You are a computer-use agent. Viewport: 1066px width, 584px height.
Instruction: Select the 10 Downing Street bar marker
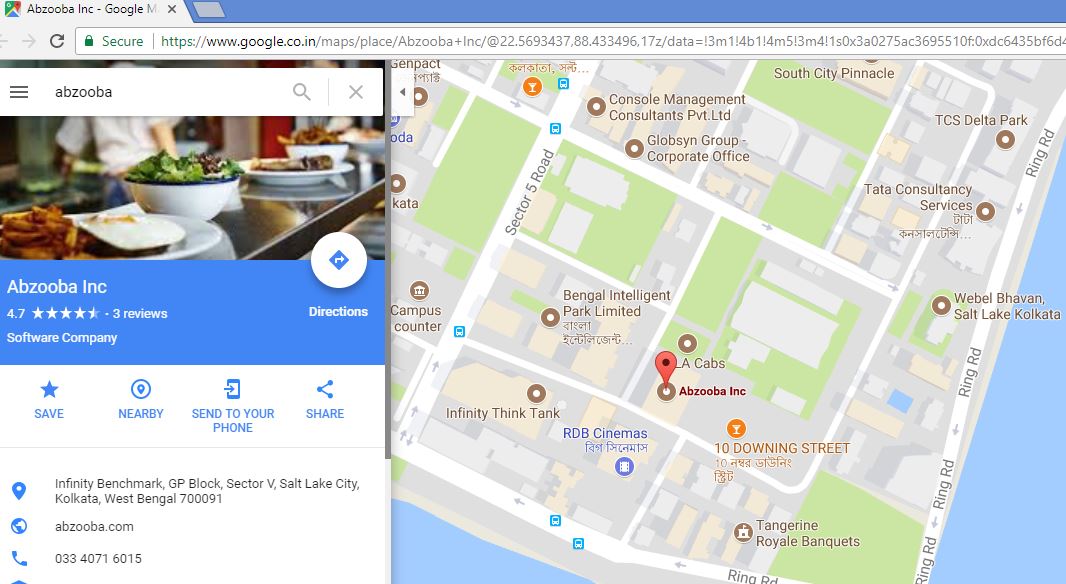[736, 428]
